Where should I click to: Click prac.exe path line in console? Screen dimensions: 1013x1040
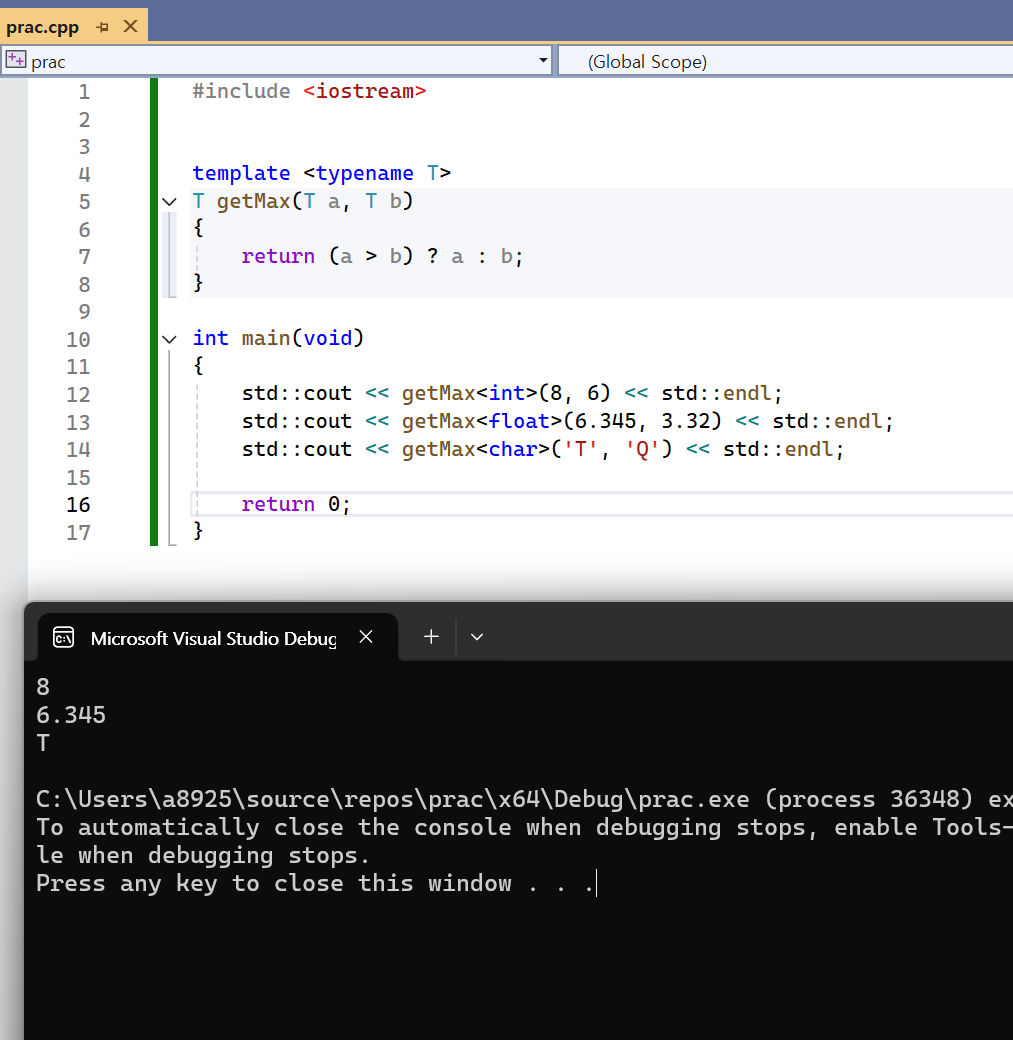524,799
